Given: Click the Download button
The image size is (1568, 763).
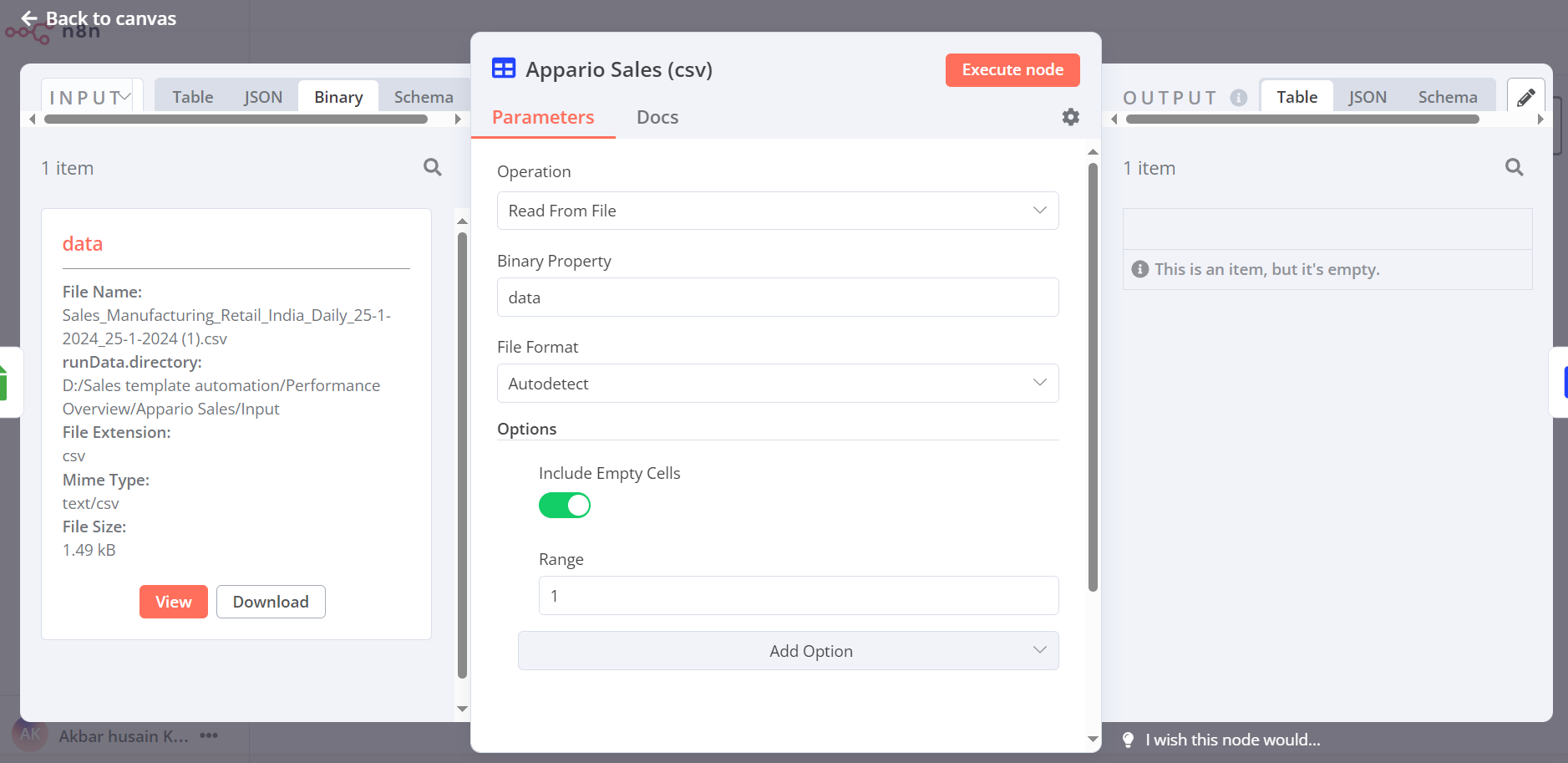Looking at the screenshot, I should click(x=271, y=602).
